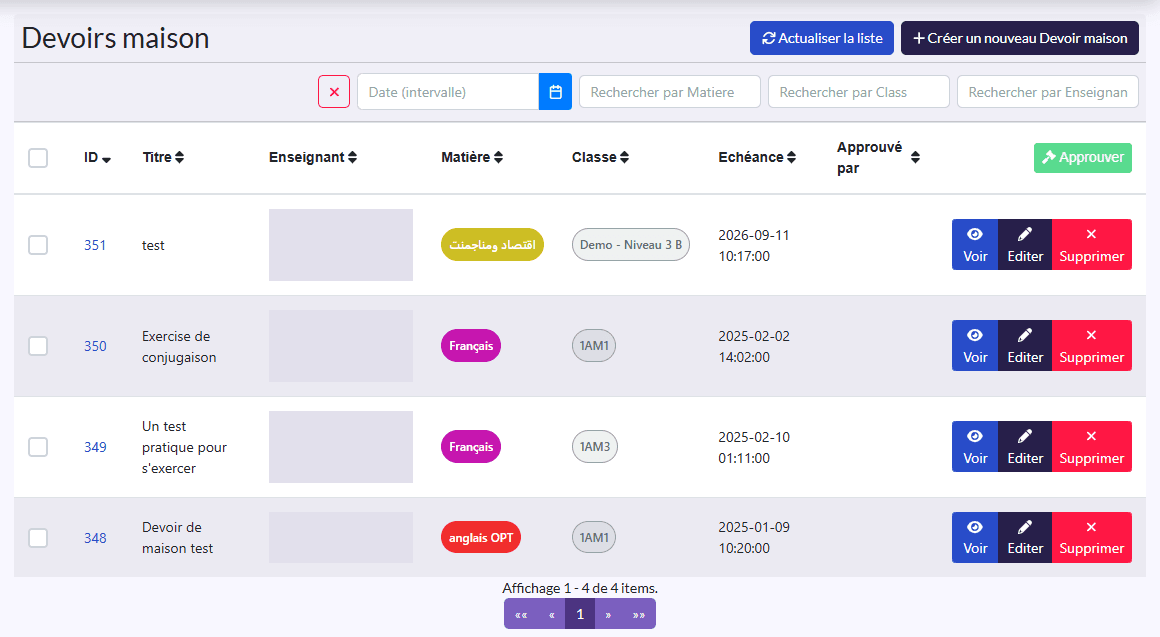
Task: Go to last page in pagination
Action: click(x=638, y=614)
